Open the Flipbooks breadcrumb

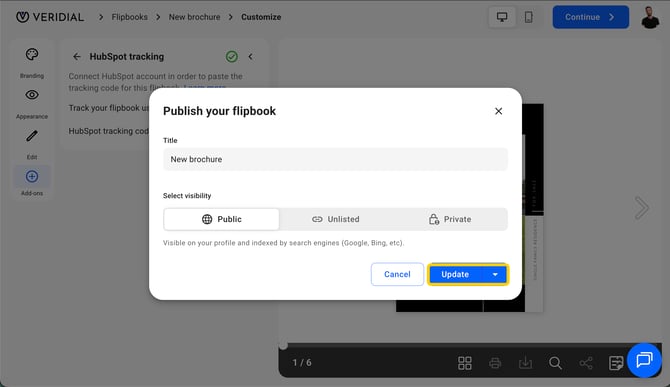129,17
